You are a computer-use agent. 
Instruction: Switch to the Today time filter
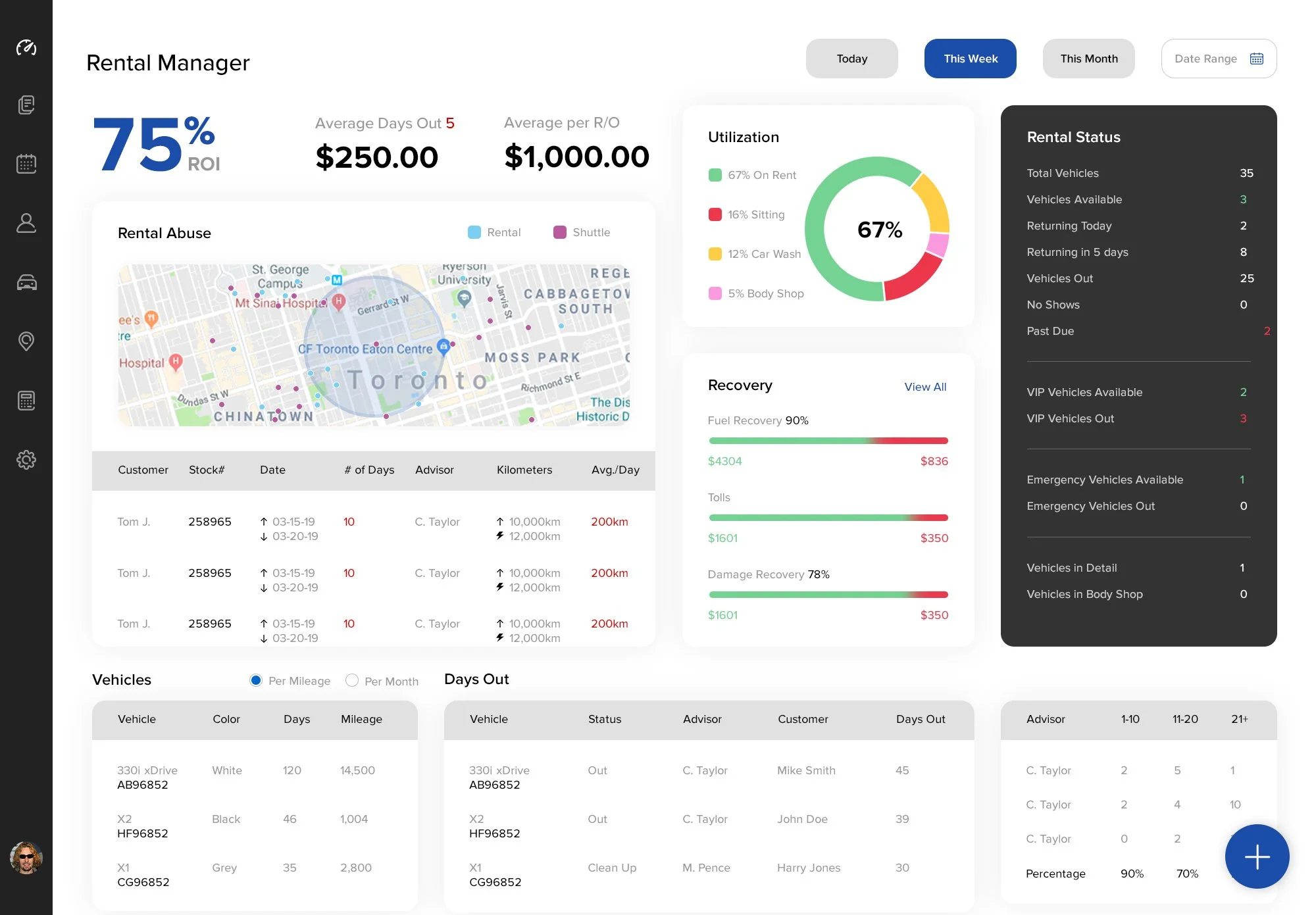(851, 59)
